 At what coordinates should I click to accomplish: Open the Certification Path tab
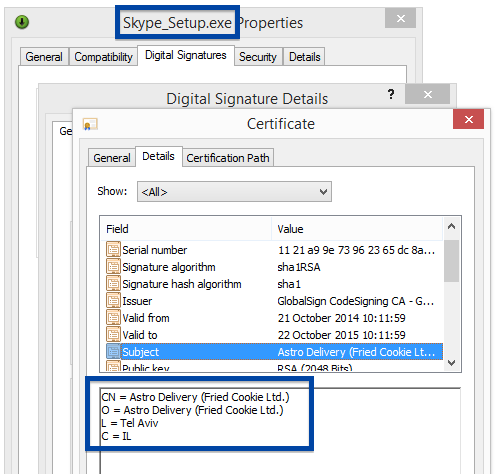tap(228, 158)
